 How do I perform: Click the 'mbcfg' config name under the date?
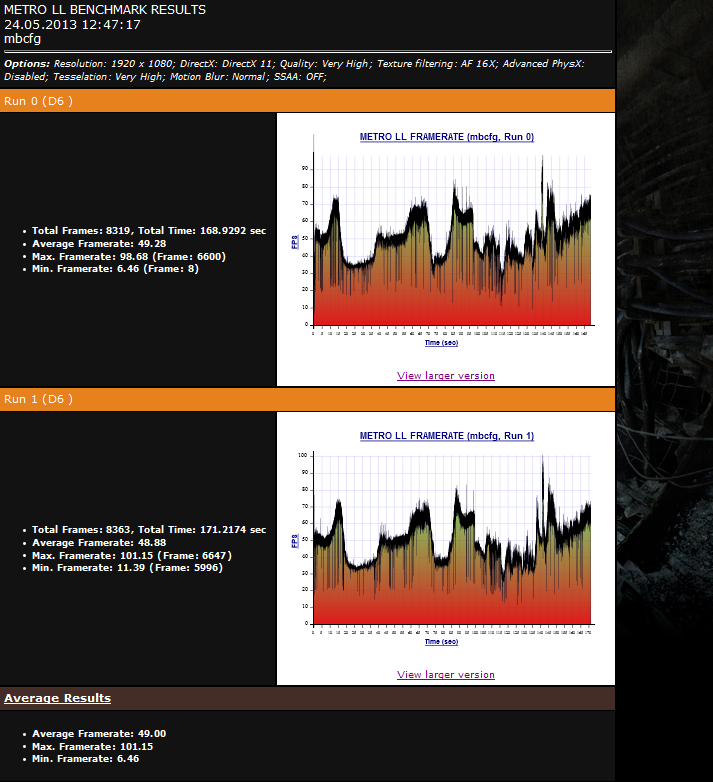(x=22, y=39)
